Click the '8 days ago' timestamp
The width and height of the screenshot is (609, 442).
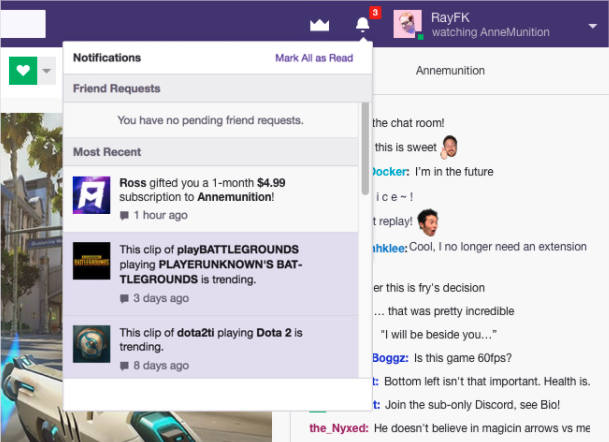161,365
